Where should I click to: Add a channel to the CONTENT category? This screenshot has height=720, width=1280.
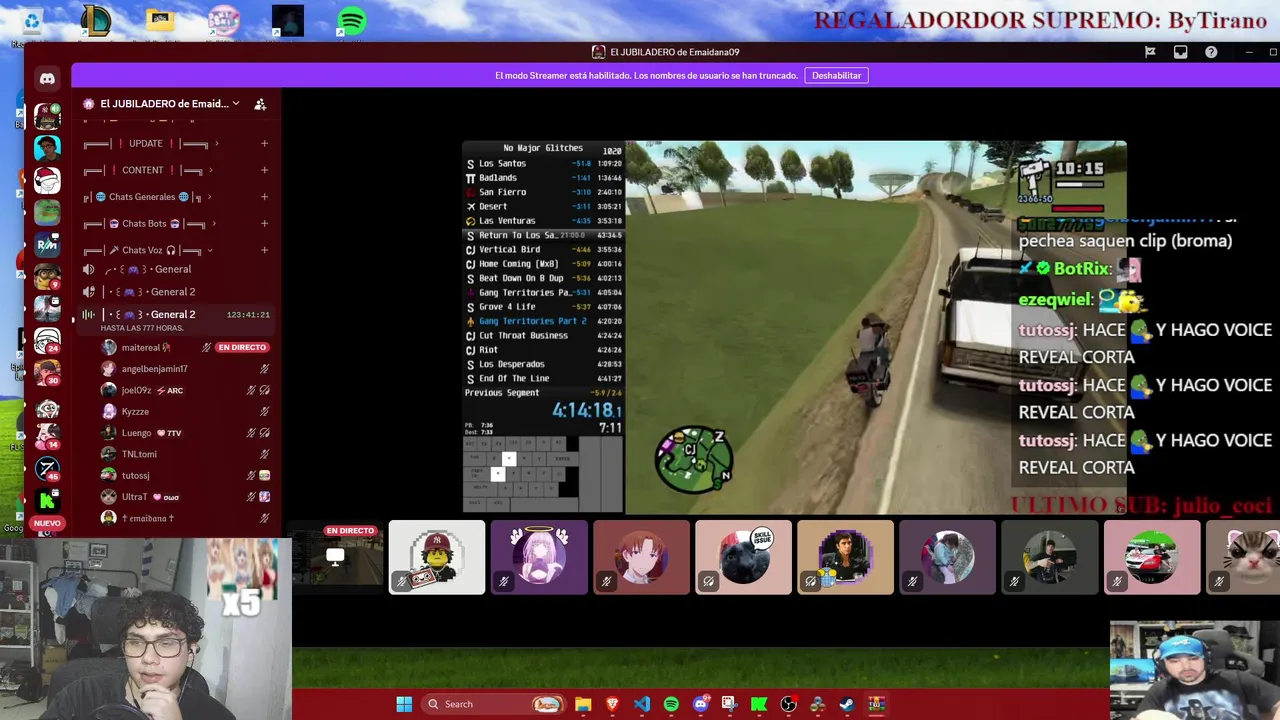(x=264, y=170)
